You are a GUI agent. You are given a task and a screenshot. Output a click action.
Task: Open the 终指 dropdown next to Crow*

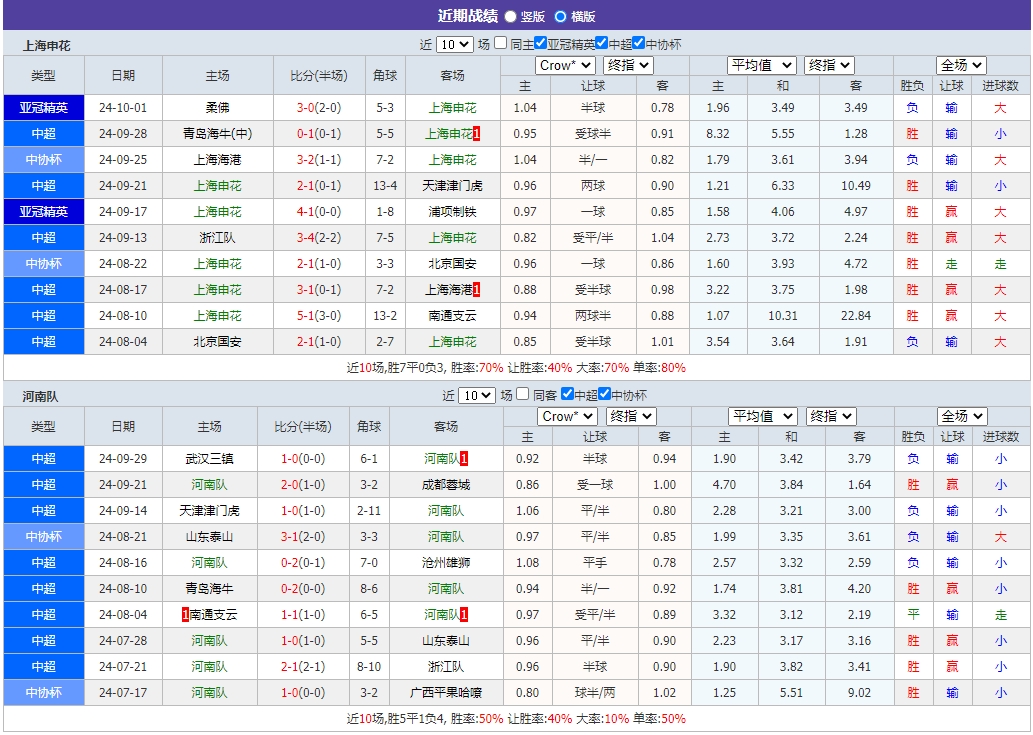[x=629, y=65]
